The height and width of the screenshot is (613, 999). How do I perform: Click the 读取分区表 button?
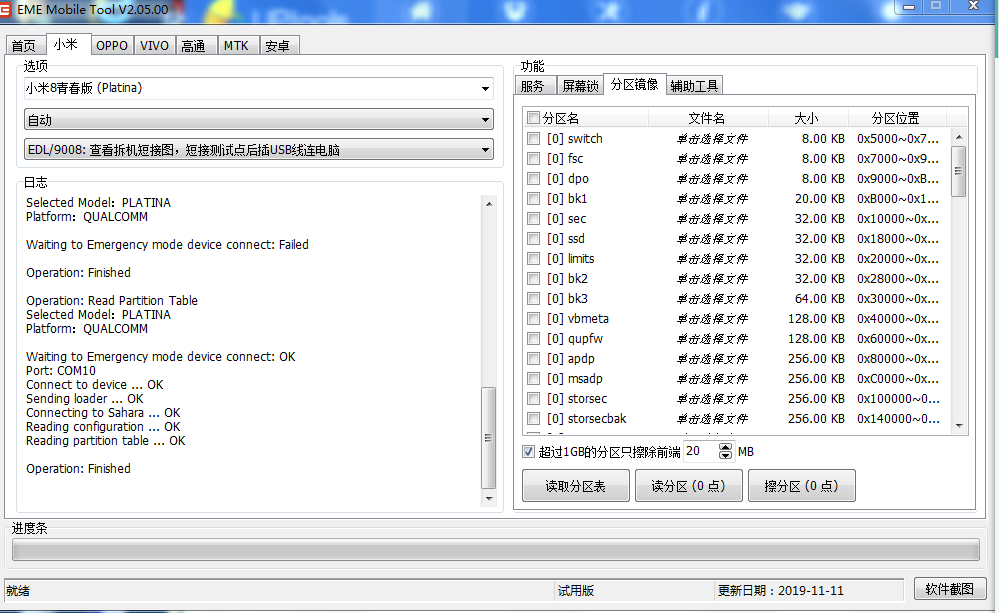[x=575, y=486]
